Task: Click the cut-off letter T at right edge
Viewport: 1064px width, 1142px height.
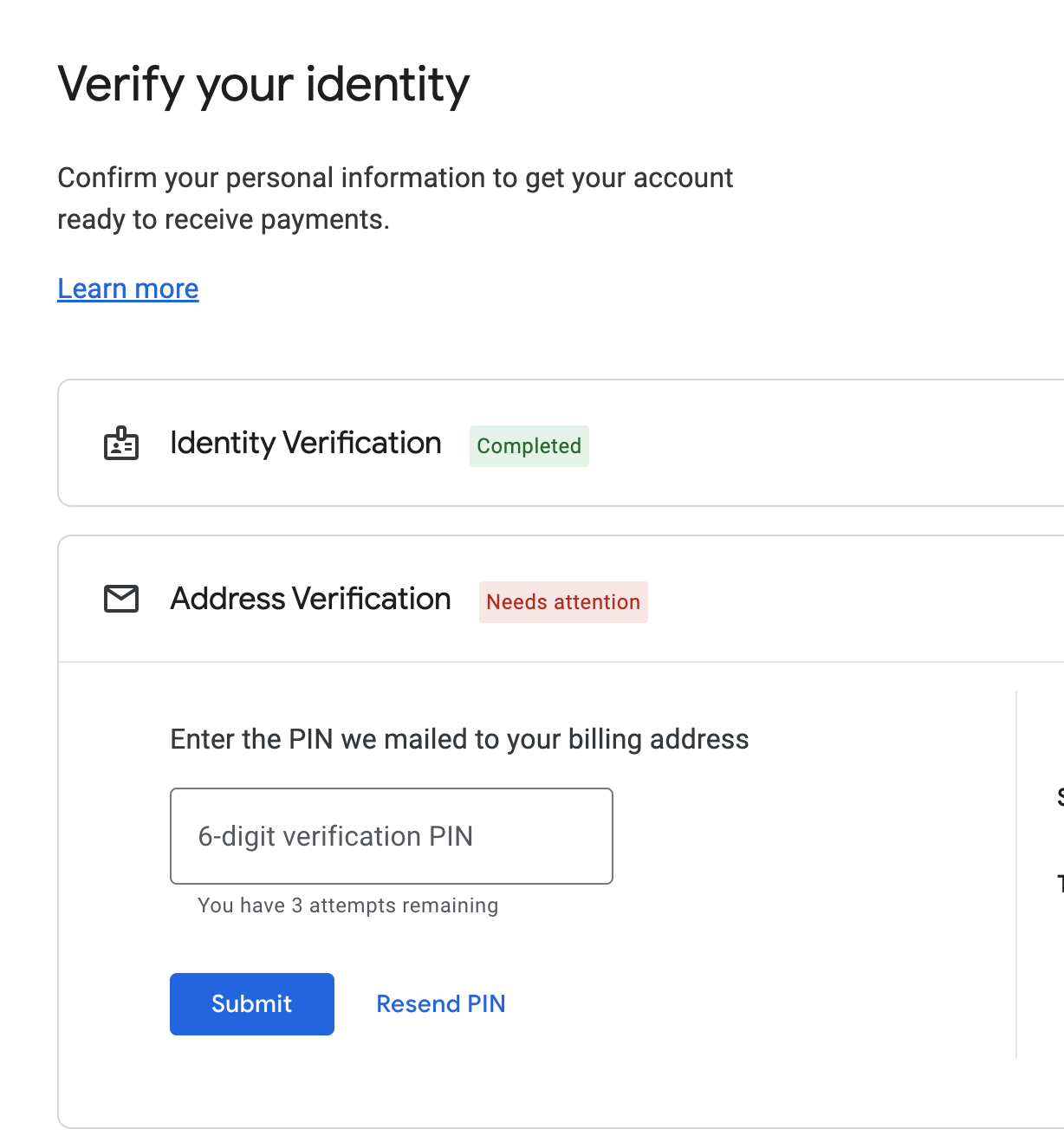Action: (x=1060, y=884)
